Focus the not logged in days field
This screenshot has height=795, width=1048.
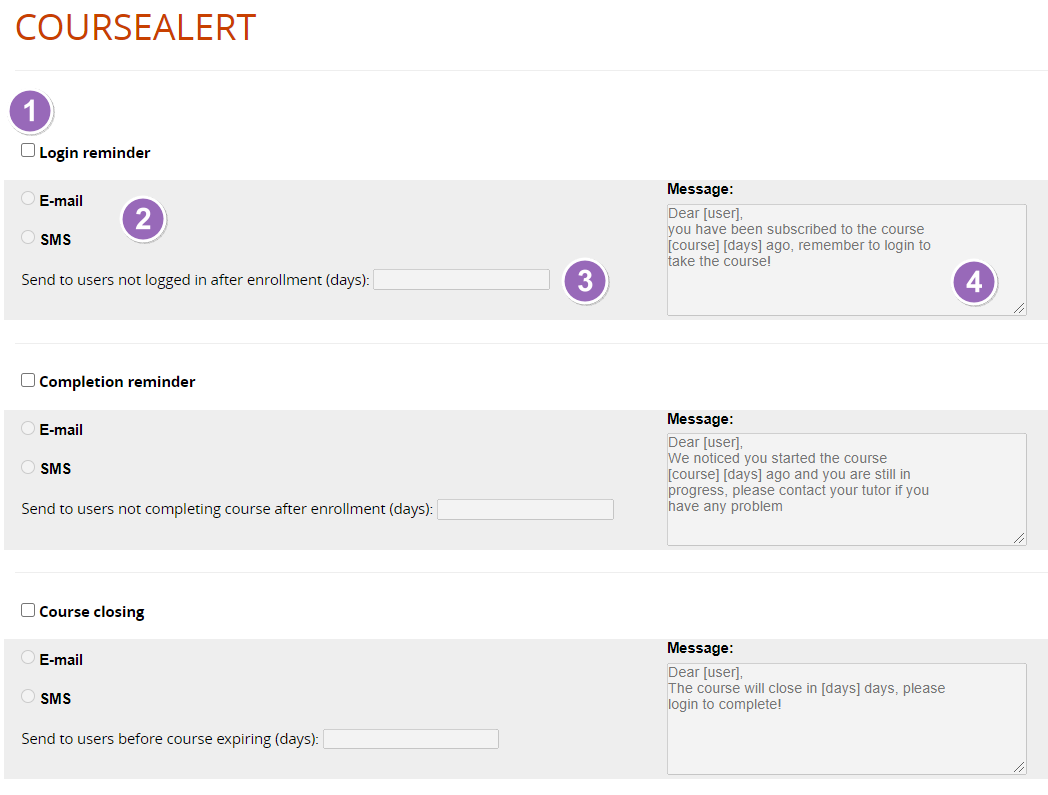click(461, 279)
